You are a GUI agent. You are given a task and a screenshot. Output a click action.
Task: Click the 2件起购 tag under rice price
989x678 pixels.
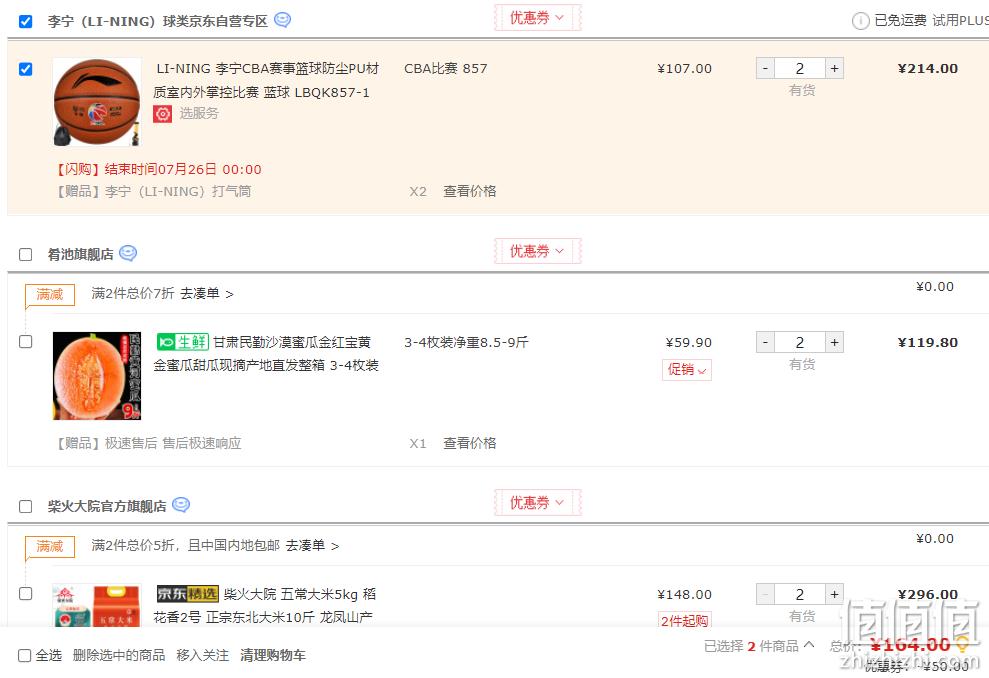pyautogui.click(x=684, y=621)
